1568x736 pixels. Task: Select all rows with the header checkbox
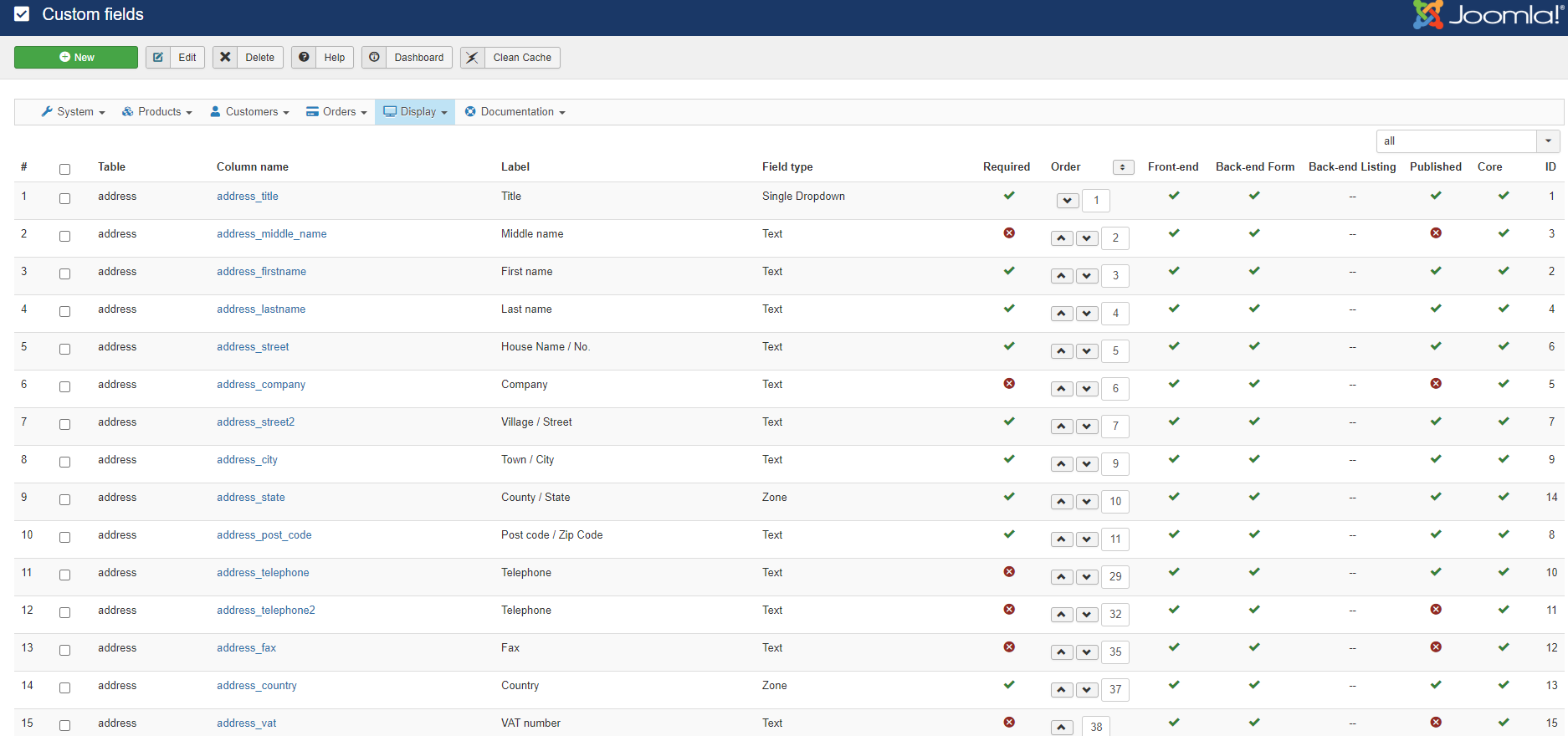[x=64, y=169]
